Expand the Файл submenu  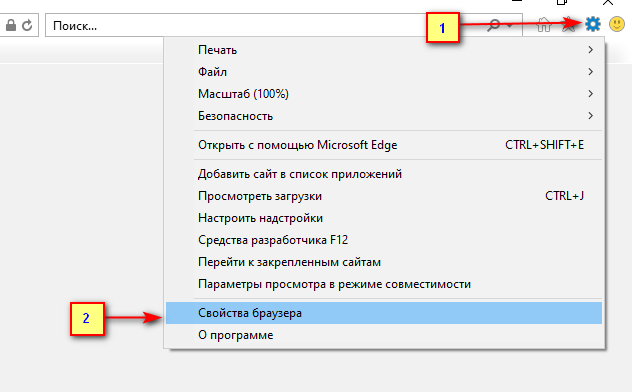(383, 72)
